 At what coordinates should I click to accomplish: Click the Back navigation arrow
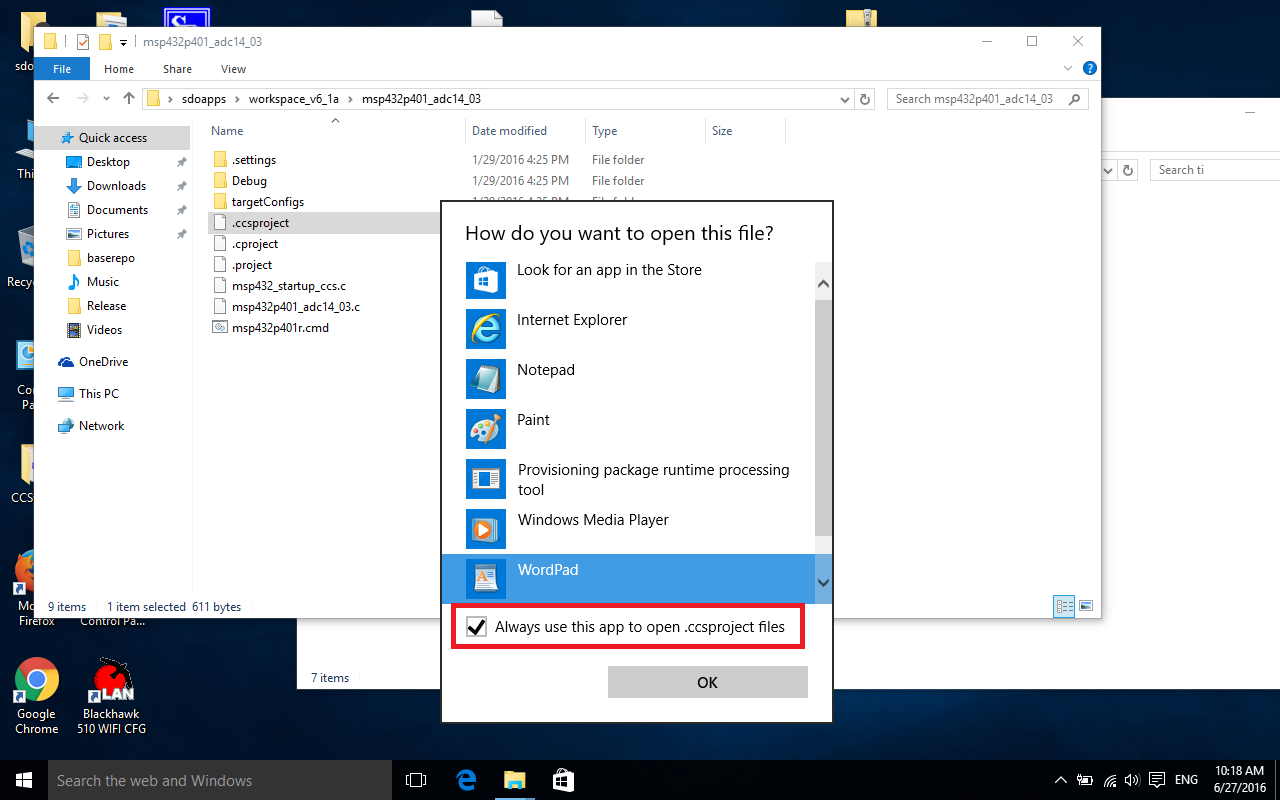tap(53, 99)
